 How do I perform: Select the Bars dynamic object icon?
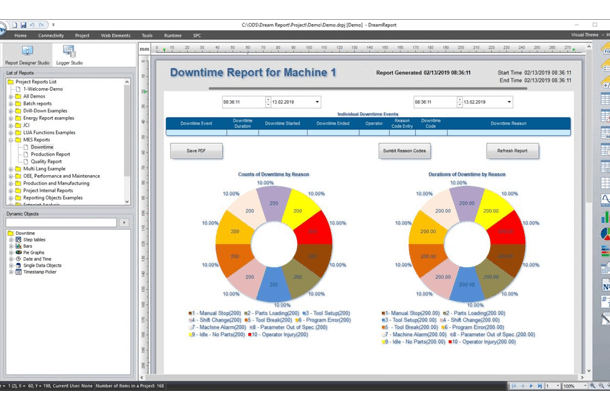[18, 246]
